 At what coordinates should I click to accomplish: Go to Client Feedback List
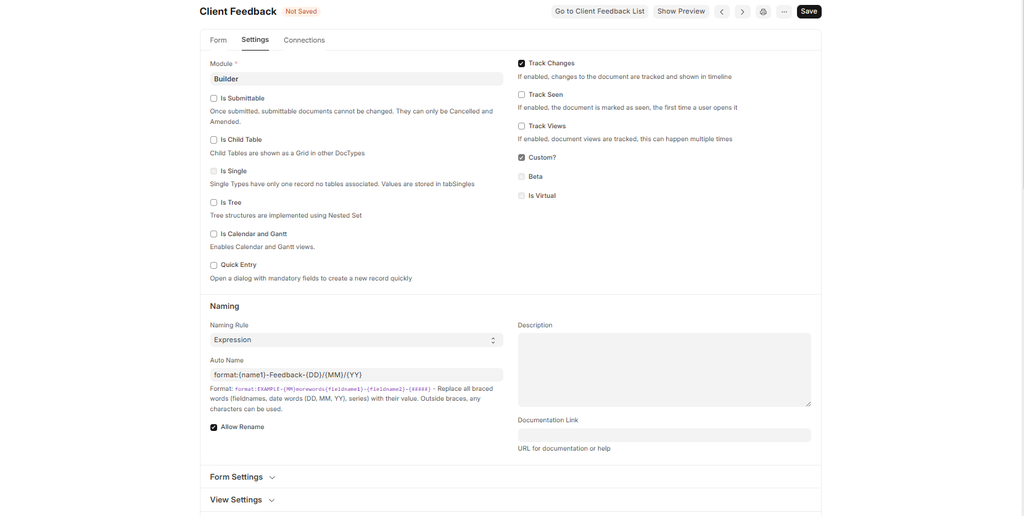point(600,12)
